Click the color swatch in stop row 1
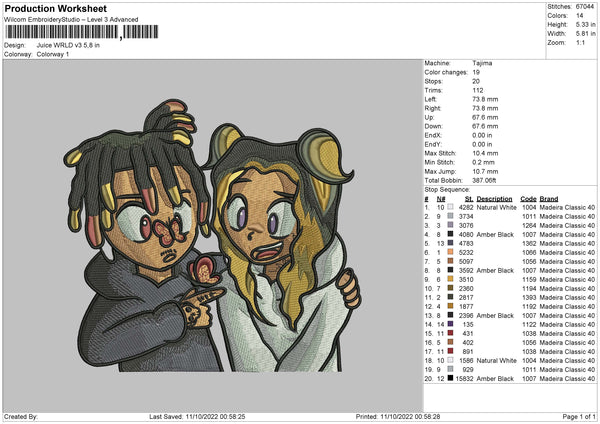Screen dimensions: 600x424 tap(450, 207)
